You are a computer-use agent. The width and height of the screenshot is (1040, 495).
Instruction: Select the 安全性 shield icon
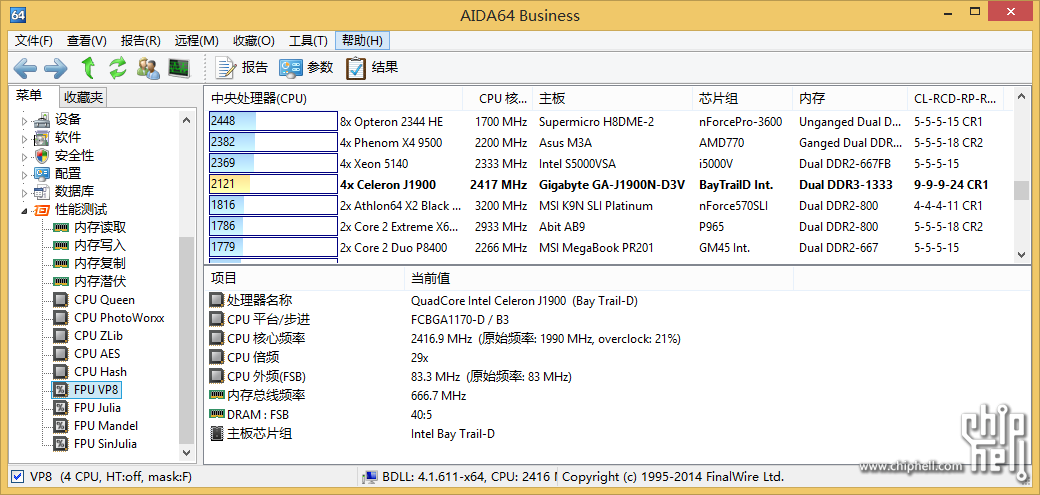[42, 156]
